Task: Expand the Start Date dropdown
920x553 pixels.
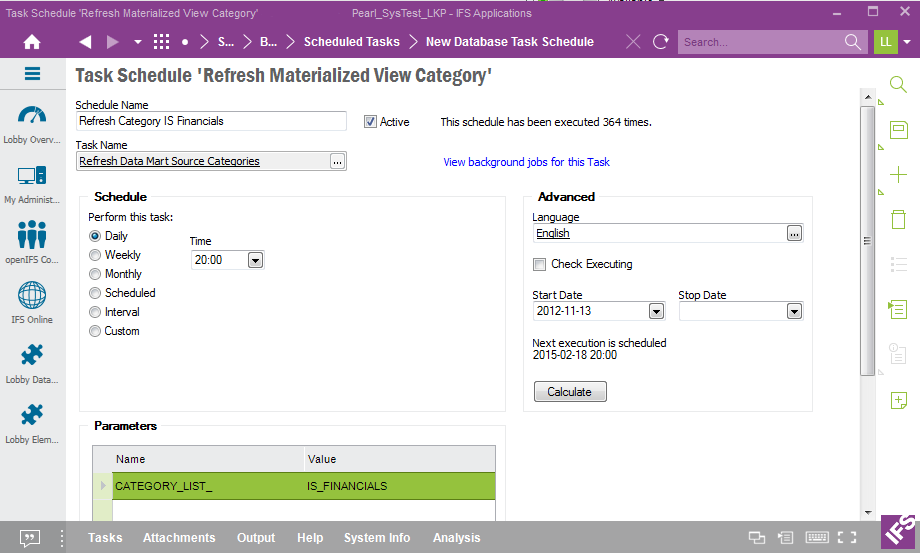Action: coord(656,312)
